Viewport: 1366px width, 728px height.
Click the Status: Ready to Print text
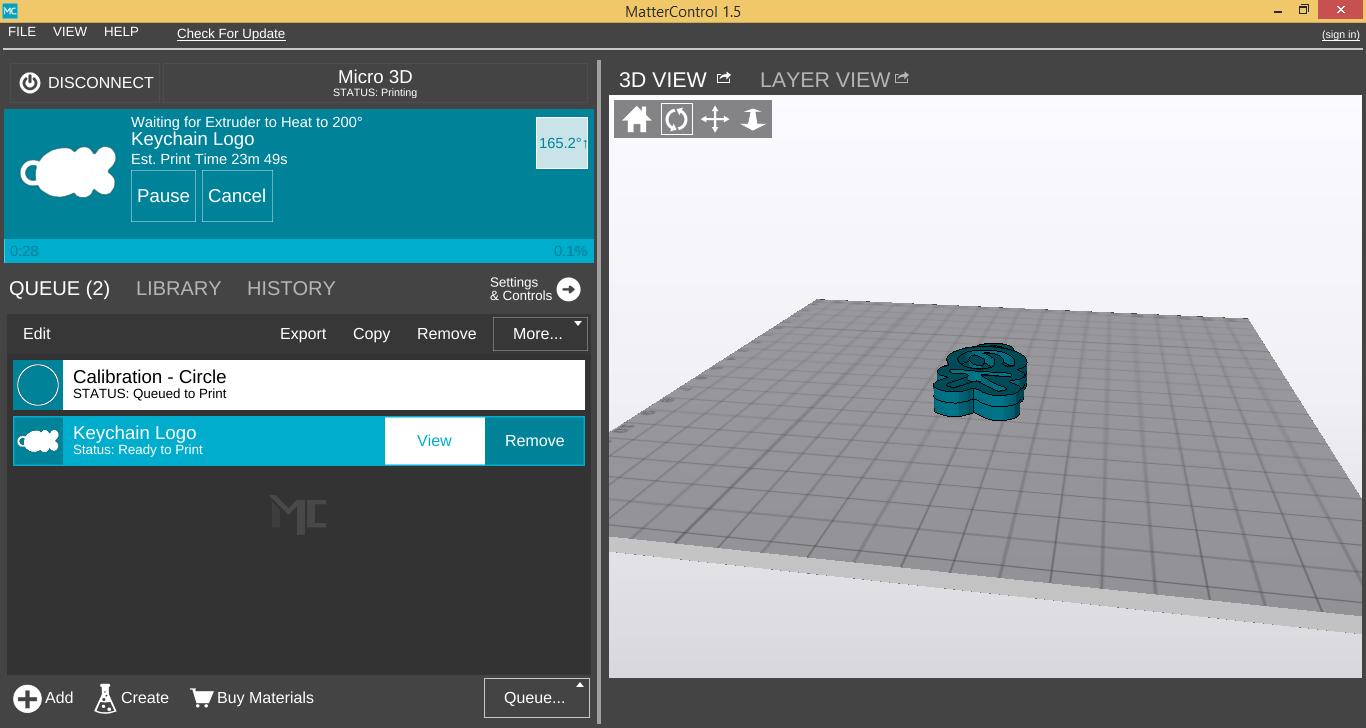coord(138,450)
